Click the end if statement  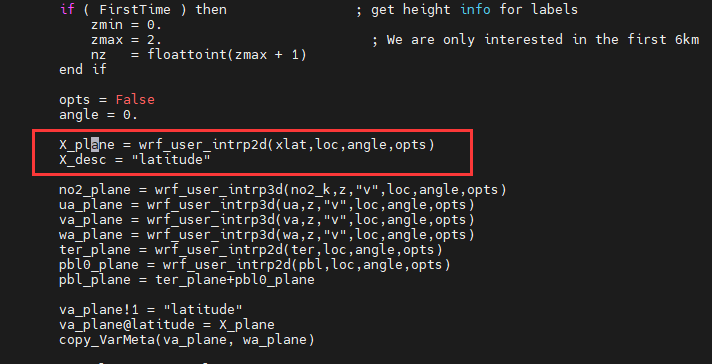(83, 69)
